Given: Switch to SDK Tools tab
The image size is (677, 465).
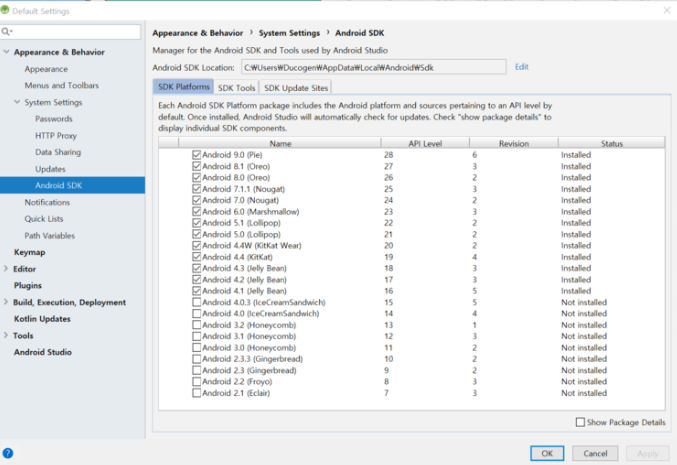Looking at the screenshot, I should click(x=237, y=88).
